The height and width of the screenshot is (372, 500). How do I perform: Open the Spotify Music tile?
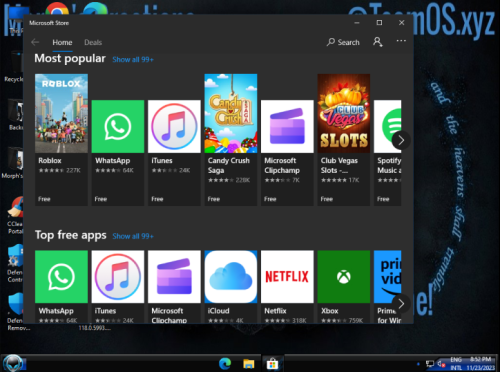tap(387, 153)
